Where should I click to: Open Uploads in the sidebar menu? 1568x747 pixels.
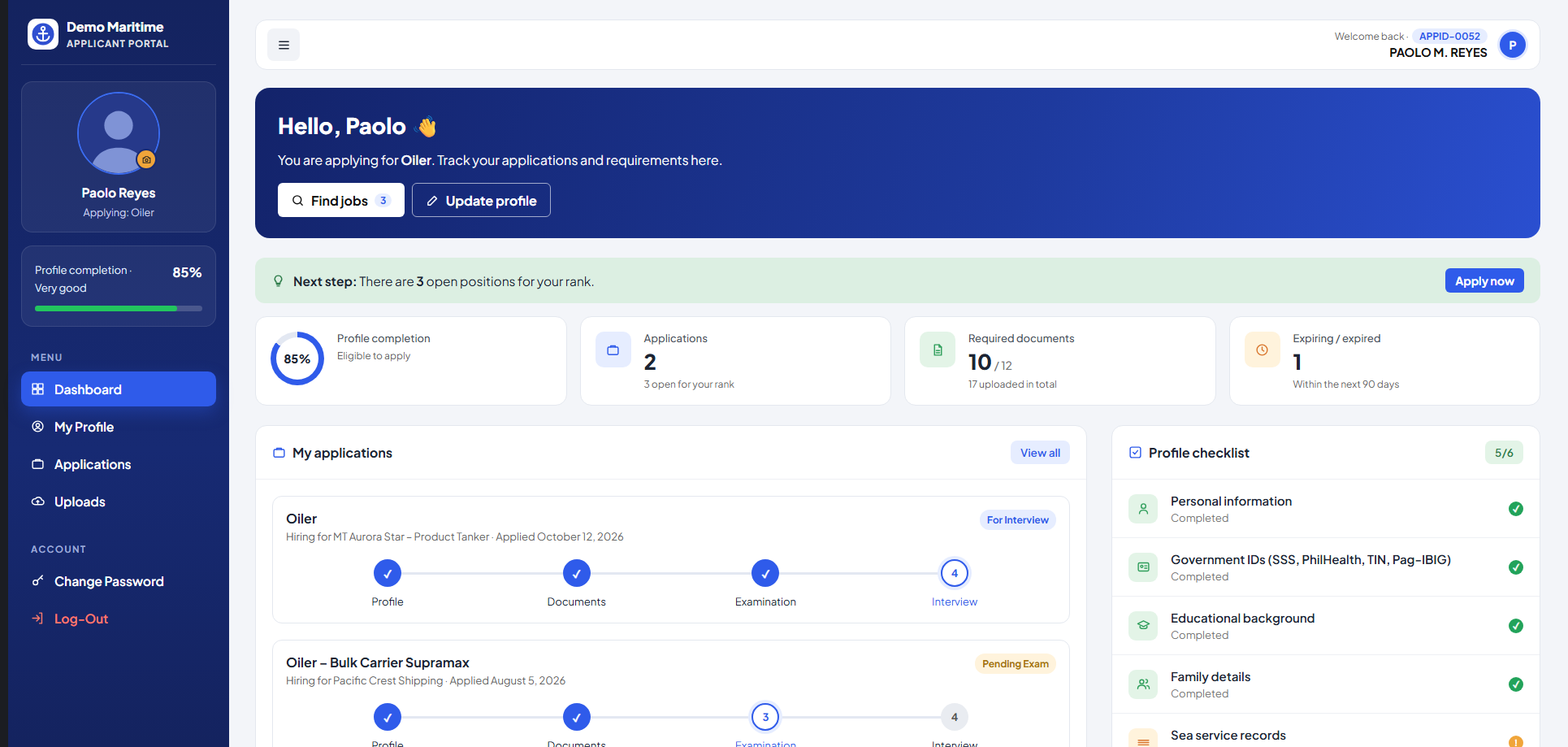(119, 502)
